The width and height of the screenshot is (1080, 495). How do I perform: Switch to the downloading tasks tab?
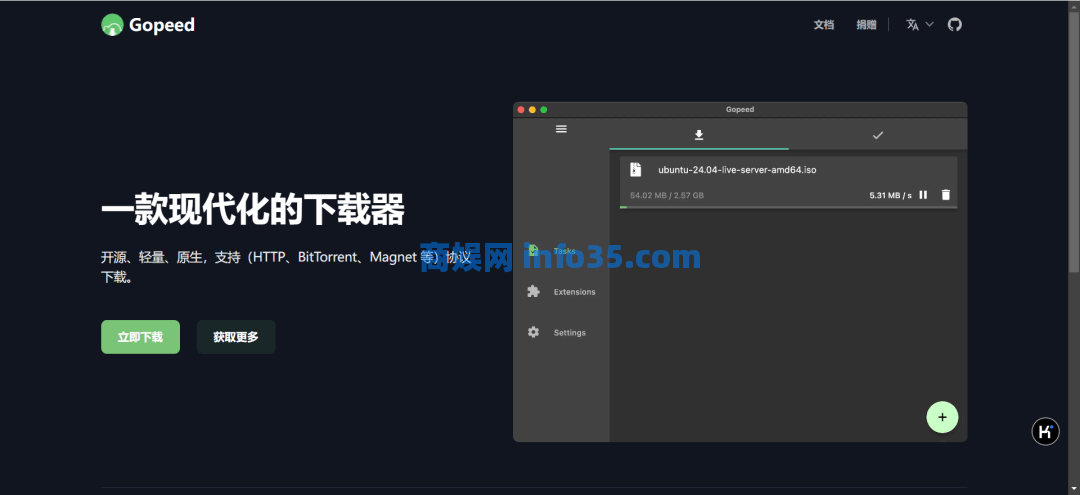(699, 134)
